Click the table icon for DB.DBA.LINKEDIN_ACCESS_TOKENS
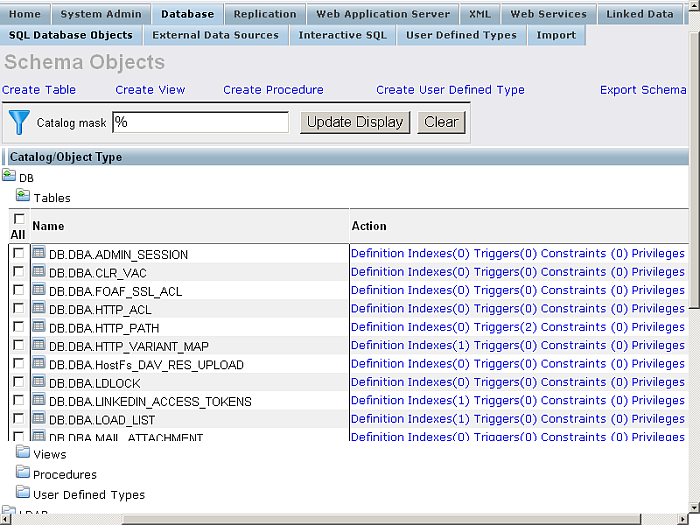The width and height of the screenshot is (700, 525). coord(39,400)
